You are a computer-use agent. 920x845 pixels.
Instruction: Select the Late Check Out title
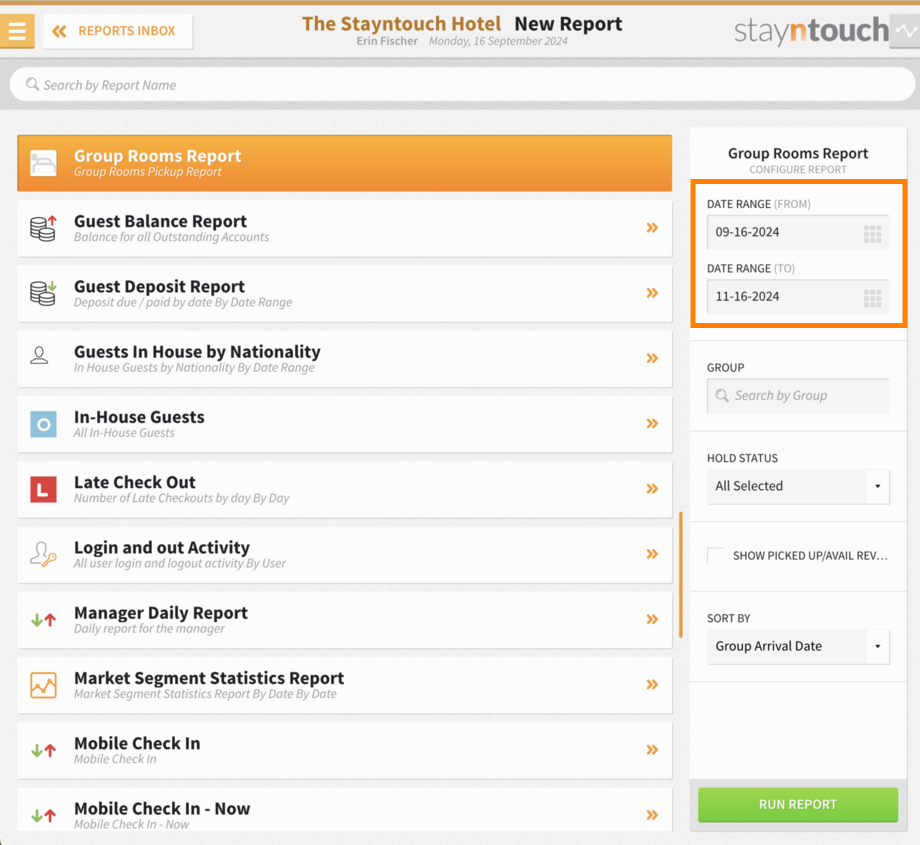click(134, 482)
